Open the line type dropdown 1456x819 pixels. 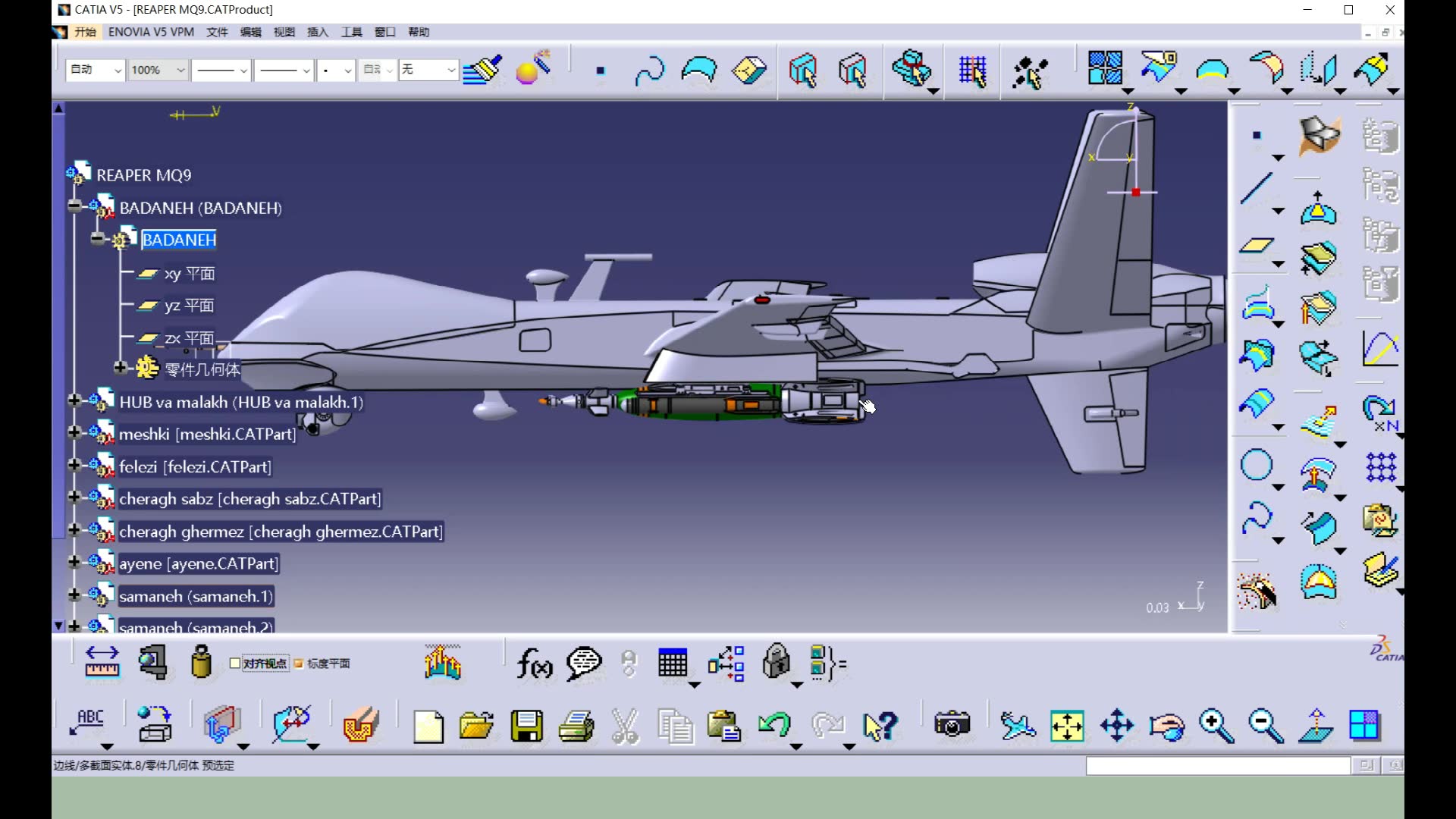(x=283, y=70)
